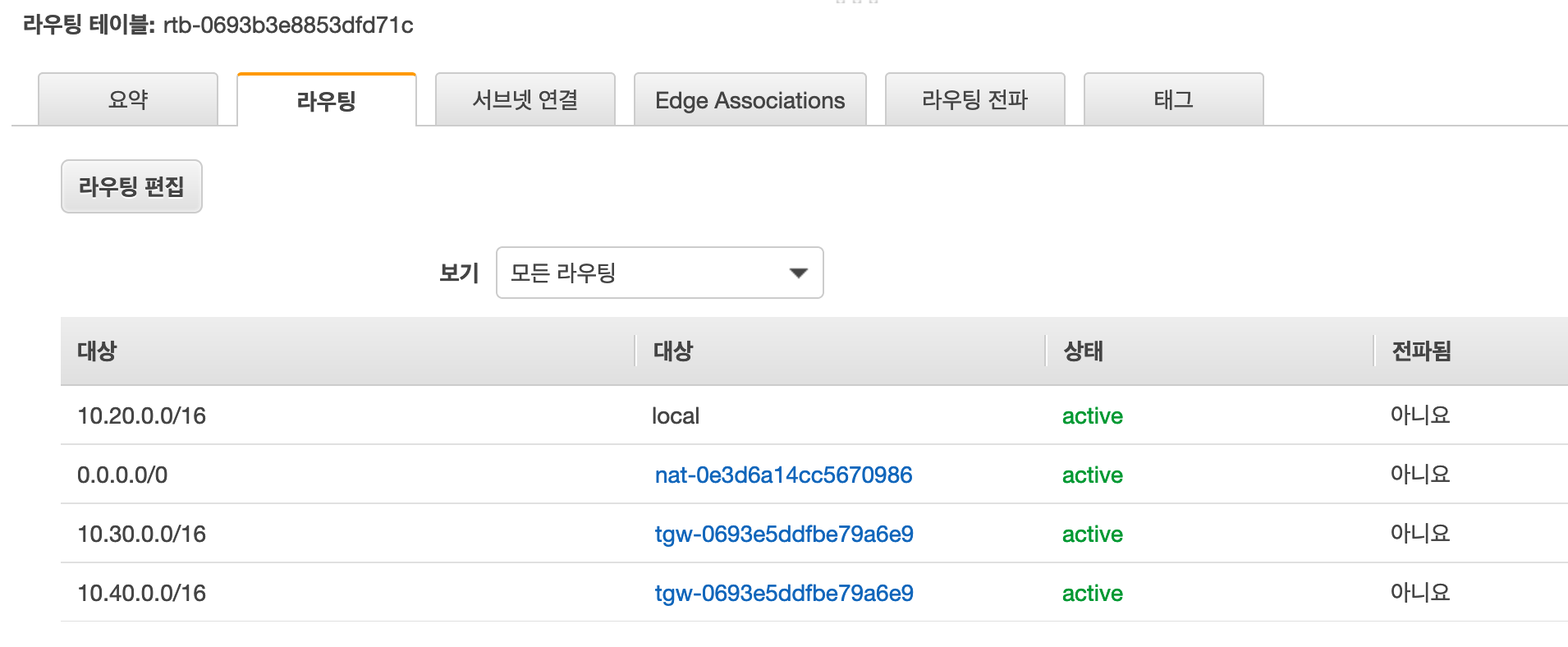This screenshot has width=1568, height=647.
Task: Click the second 대상 target column header
Action: (x=673, y=351)
